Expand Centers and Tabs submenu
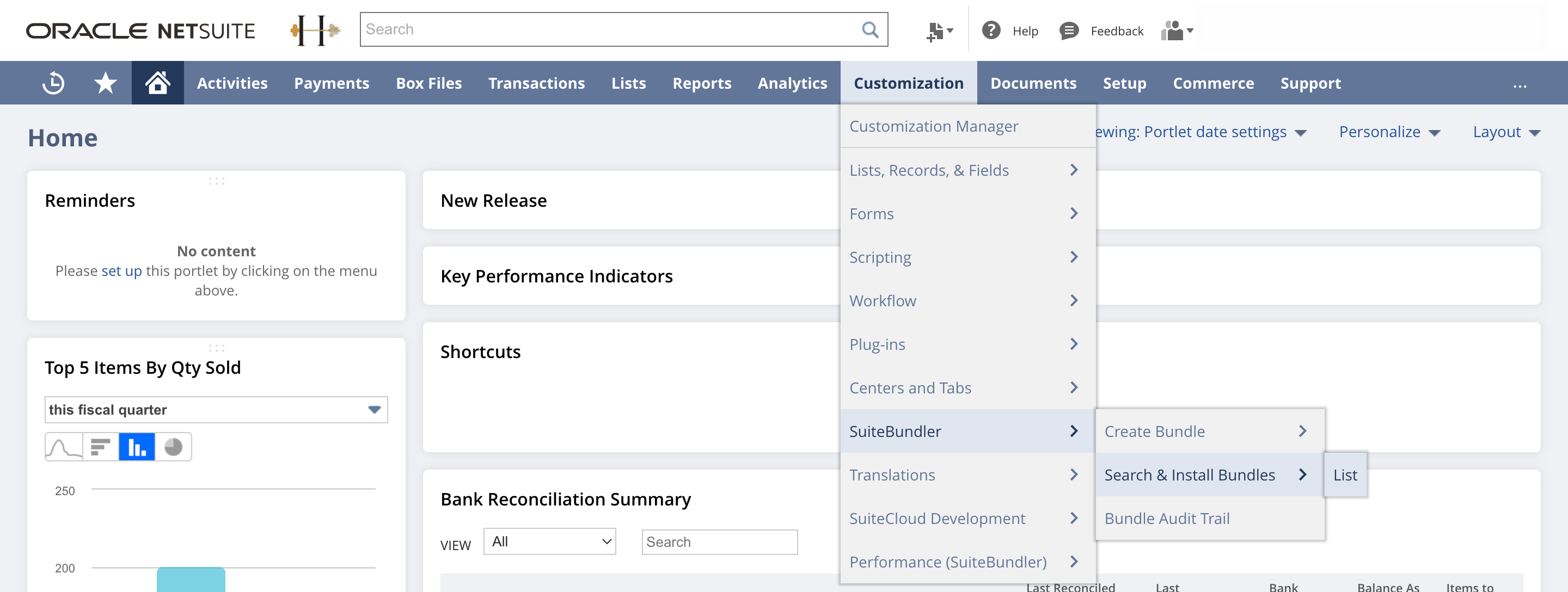Image resolution: width=1568 pixels, height=592 pixels. point(968,387)
